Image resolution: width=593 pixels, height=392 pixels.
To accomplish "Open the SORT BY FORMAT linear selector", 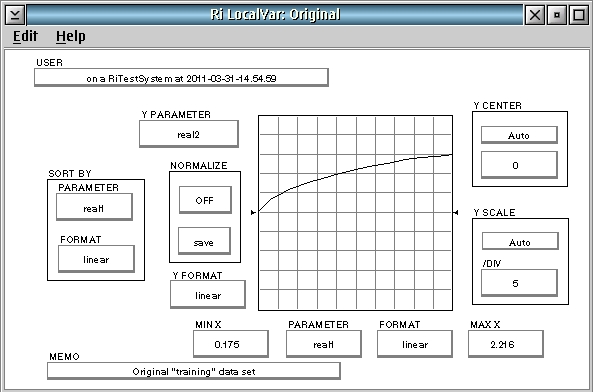I will pyautogui.click(x=96, y=259).
